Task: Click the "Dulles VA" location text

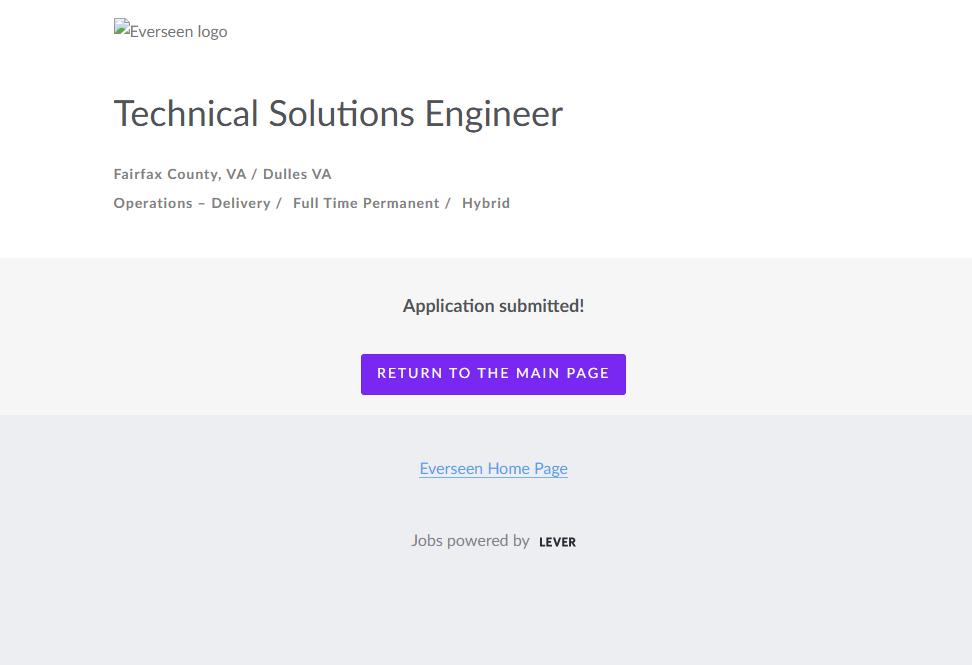Action: 297,174
